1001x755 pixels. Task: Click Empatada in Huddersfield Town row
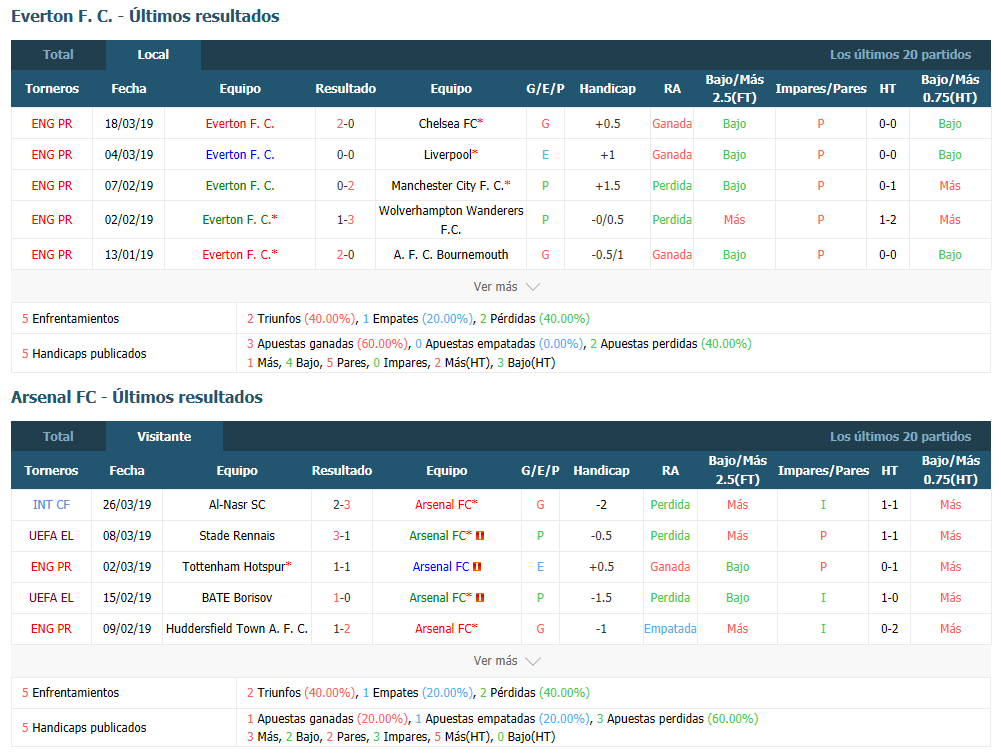670,629
